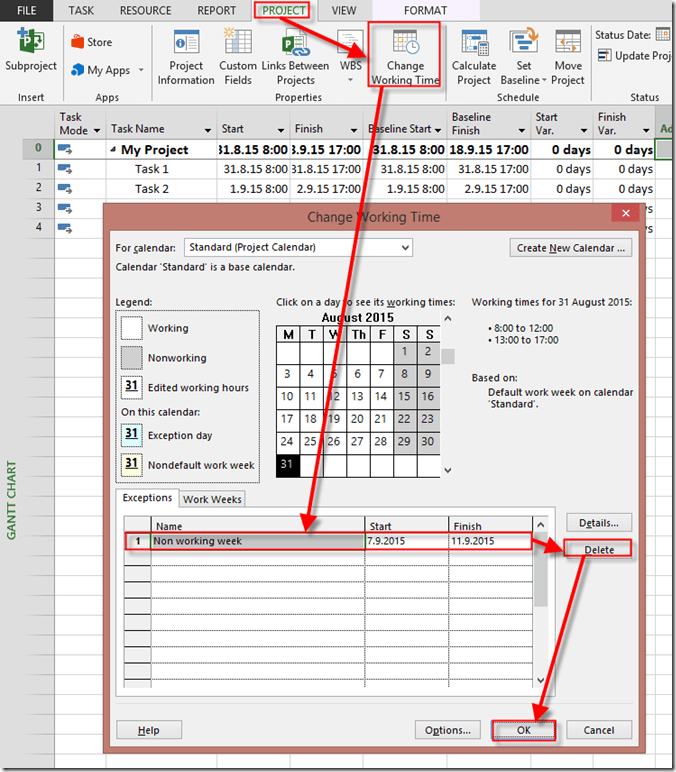Select day 15 in August calendar
676x772 pixels.
(x=407, y=396)
